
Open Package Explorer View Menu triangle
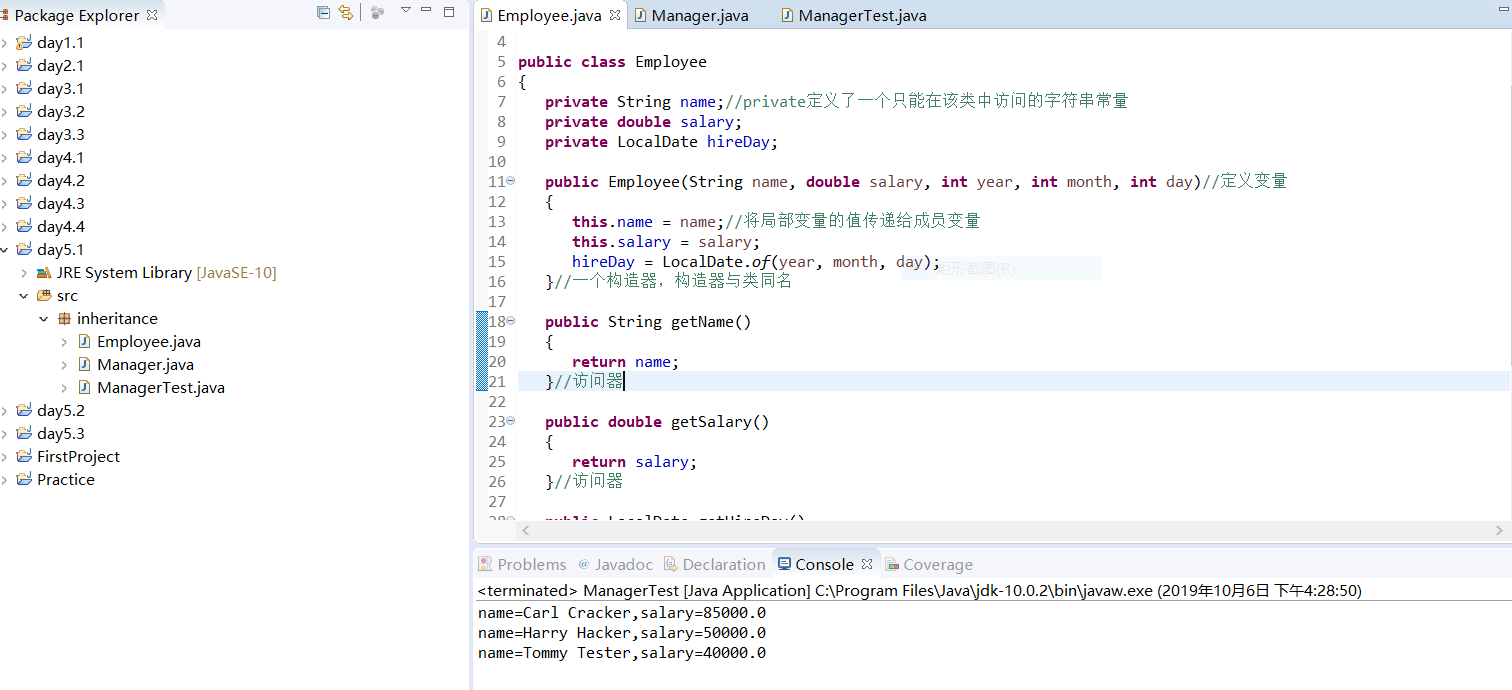click(405, 10)
